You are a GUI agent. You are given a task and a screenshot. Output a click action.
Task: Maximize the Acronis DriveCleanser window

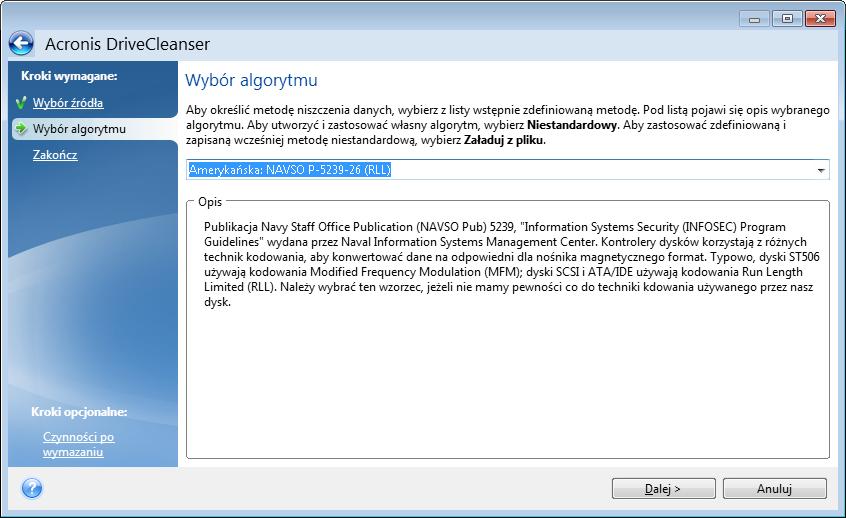point(787,19)
